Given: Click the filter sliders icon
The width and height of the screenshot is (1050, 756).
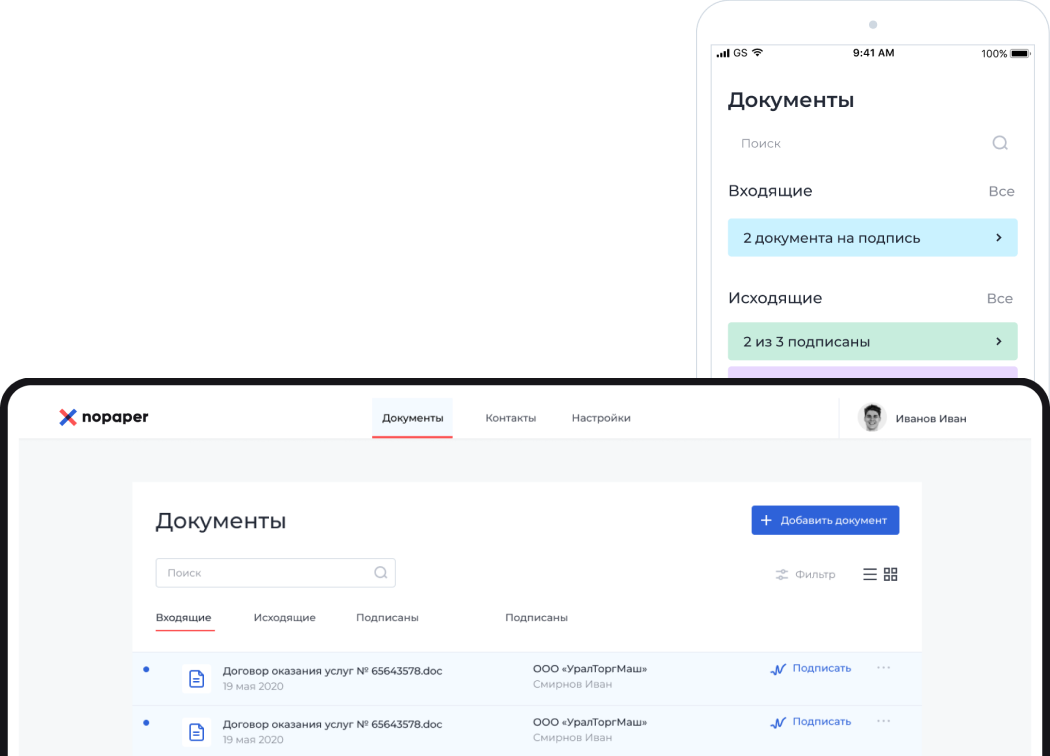Looking at the screenshot, I should click(x=781, y=575).
